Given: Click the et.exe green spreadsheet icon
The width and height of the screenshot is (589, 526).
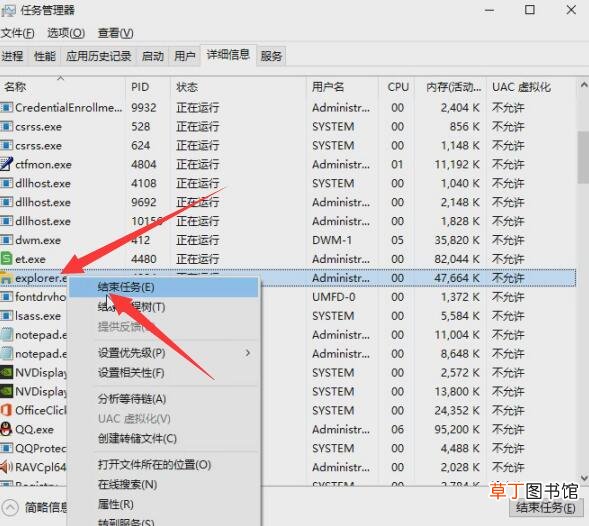Looking at the screenshot, I should (6, 259).
